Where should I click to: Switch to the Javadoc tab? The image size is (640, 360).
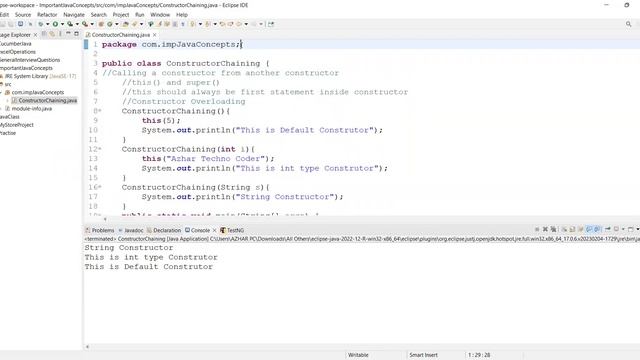[x=131, y=230]
